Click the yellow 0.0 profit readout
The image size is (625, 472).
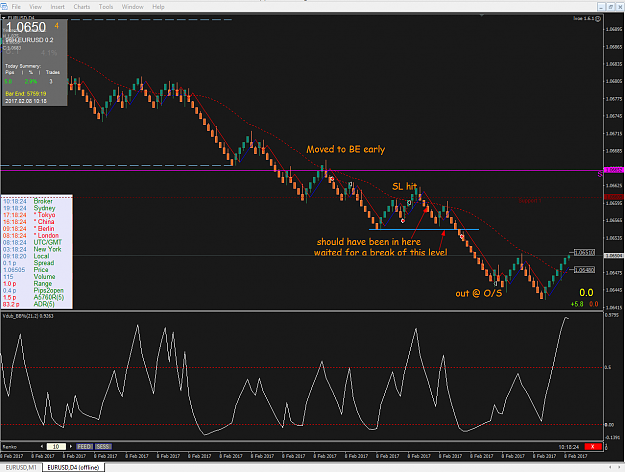click(586, 293)
